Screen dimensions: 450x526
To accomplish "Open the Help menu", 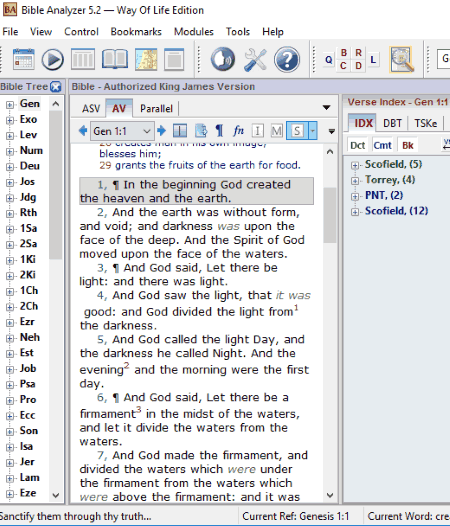I will 273,32.
